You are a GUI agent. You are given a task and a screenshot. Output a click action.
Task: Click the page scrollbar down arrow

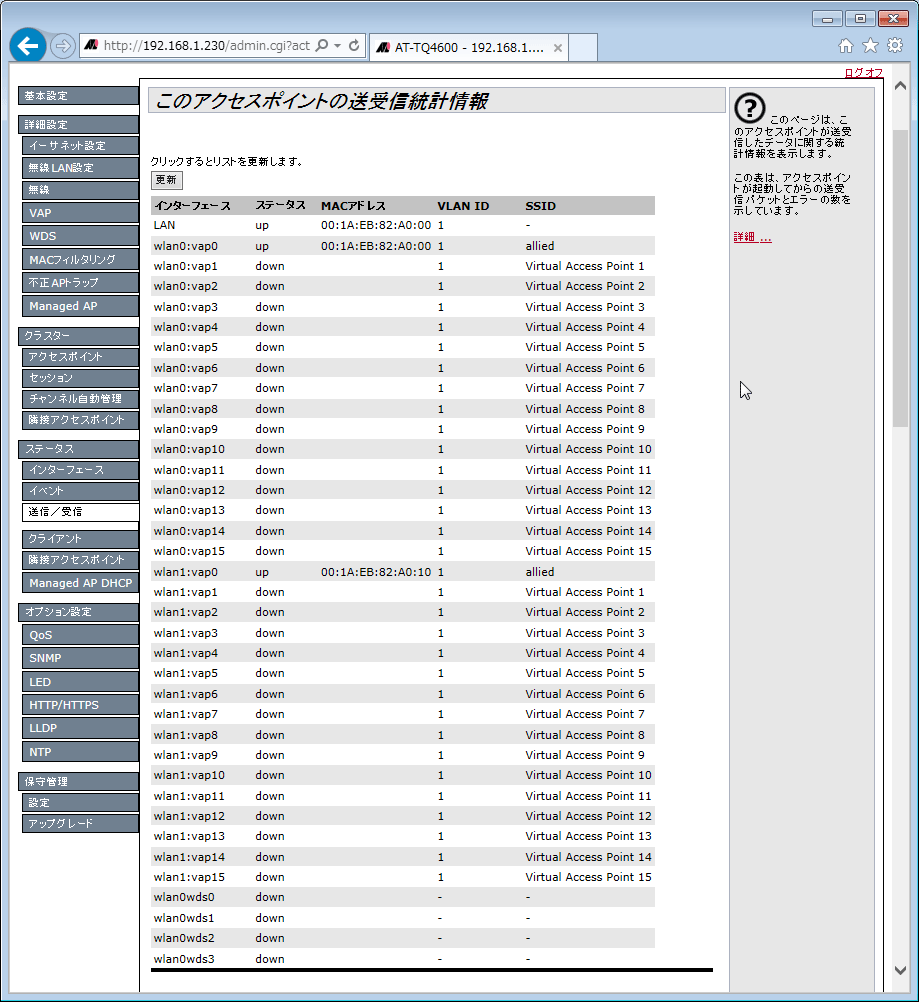pyautogui.click(x=900, y=970)
